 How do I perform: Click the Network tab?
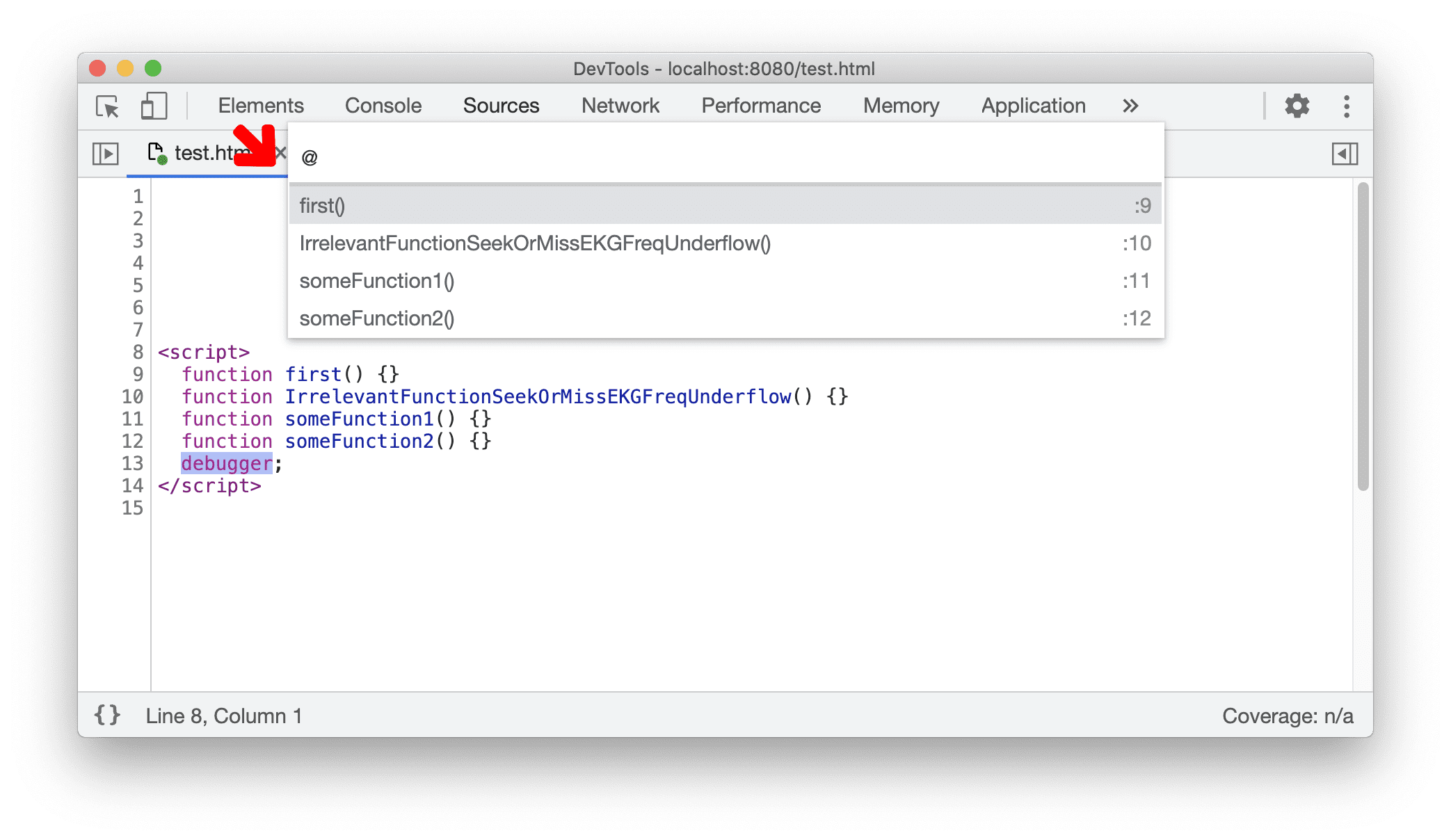click(620, 104)
